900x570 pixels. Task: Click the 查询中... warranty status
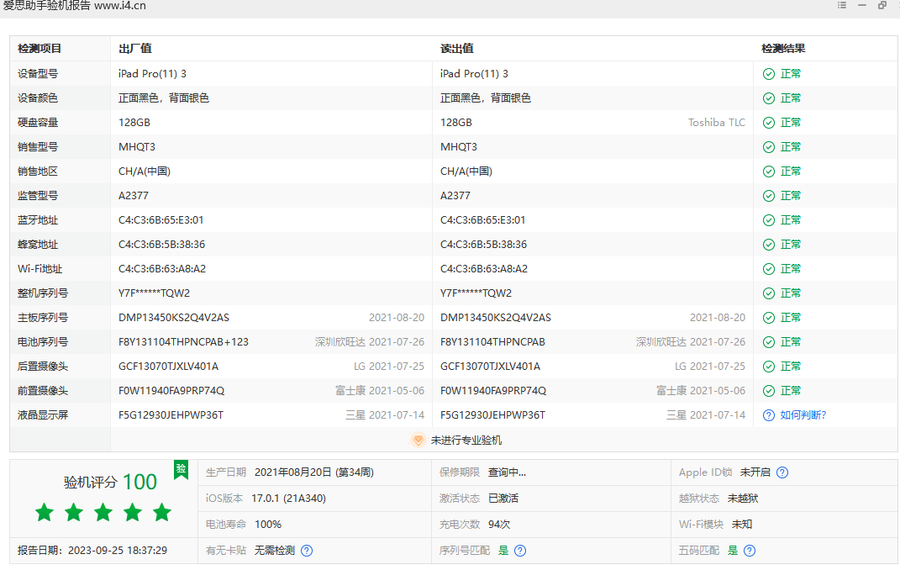point(507,473)
